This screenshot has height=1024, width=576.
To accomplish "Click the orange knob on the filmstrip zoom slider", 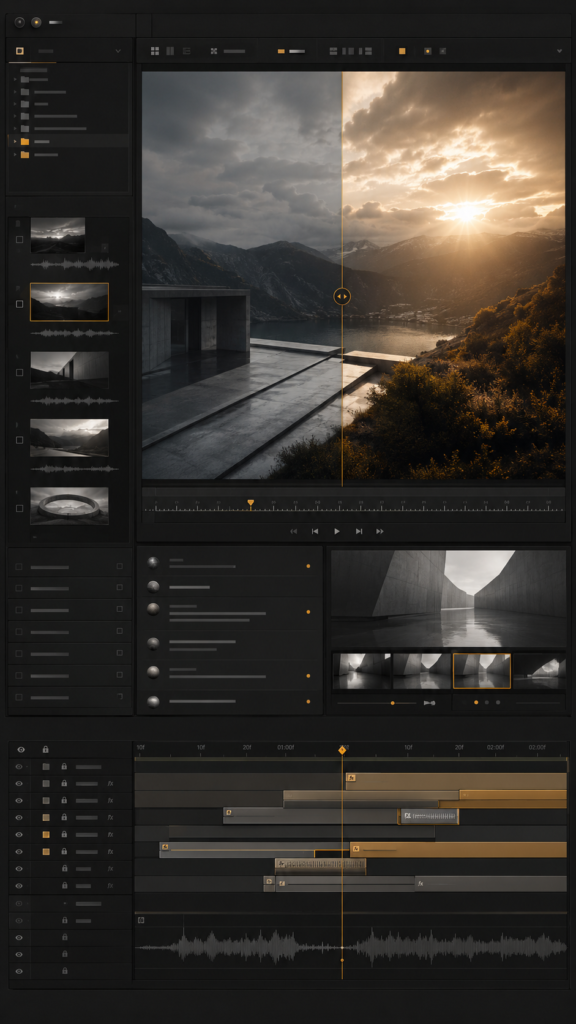I will pos(392,703).
